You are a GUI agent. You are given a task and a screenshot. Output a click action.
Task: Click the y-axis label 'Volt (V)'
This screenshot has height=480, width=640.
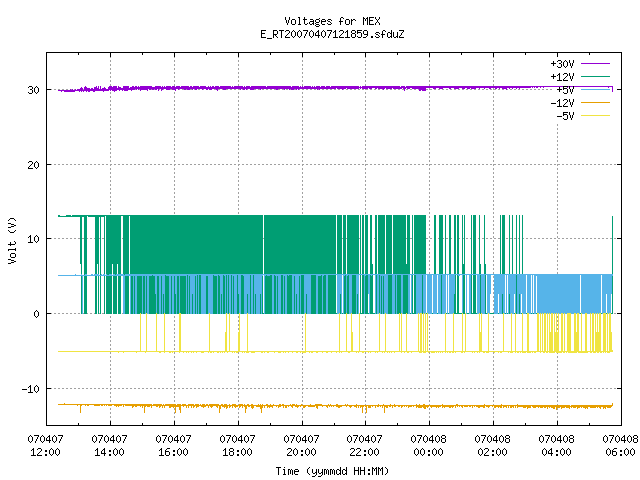point(12,240)
